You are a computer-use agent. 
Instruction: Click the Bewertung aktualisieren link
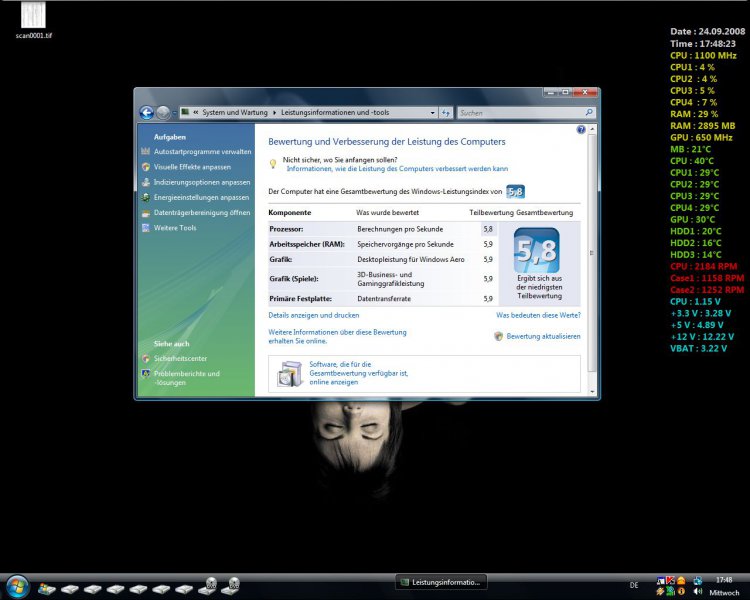(543, 336)
